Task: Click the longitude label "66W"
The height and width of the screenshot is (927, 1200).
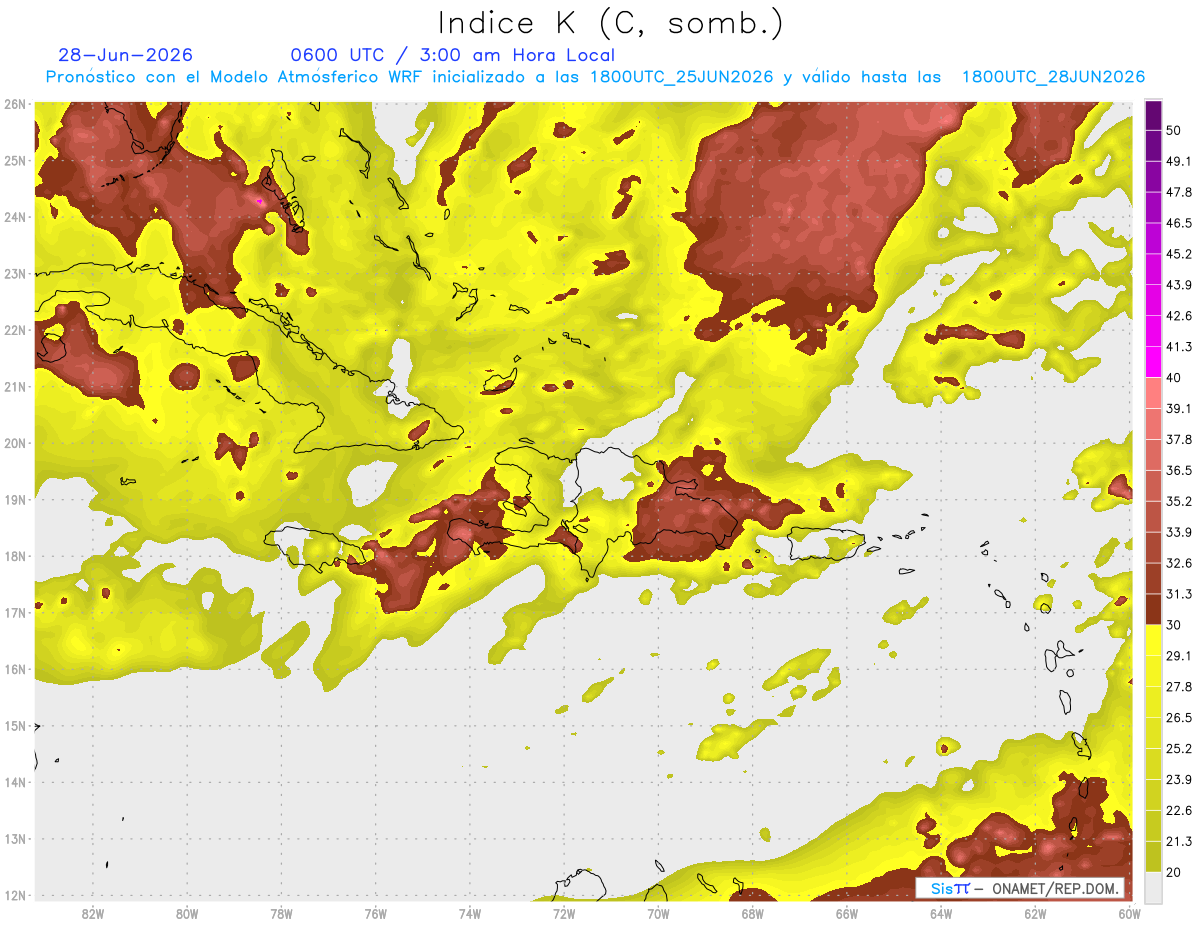Action: pyautogui.click(x=847, y=914)
